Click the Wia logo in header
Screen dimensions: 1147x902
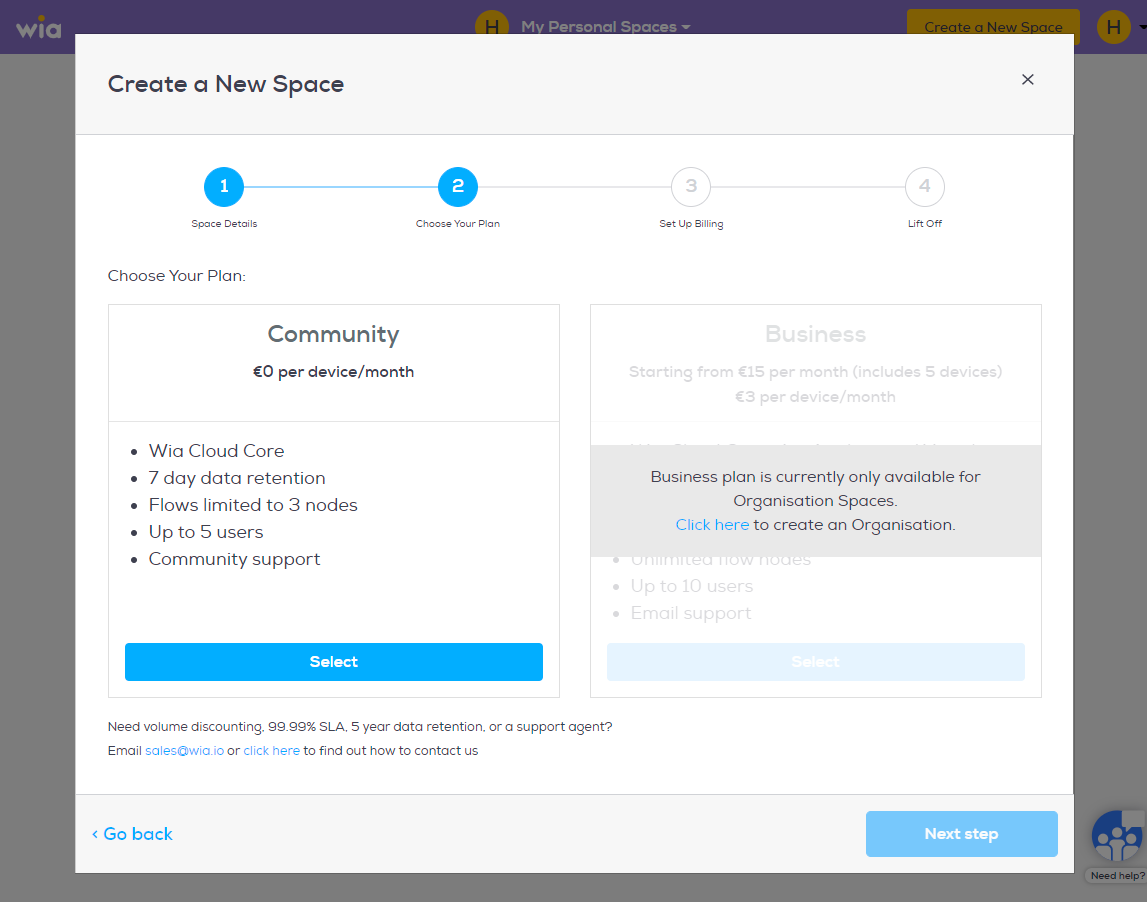click(39, 29)
